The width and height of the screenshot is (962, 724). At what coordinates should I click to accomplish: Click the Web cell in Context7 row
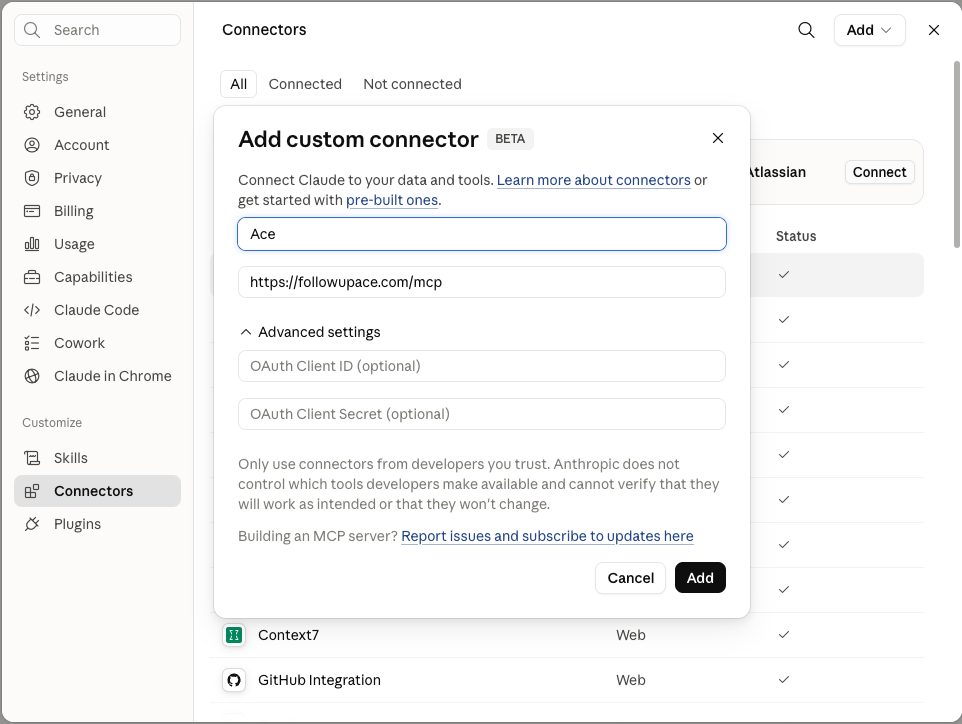pos(631,635)
